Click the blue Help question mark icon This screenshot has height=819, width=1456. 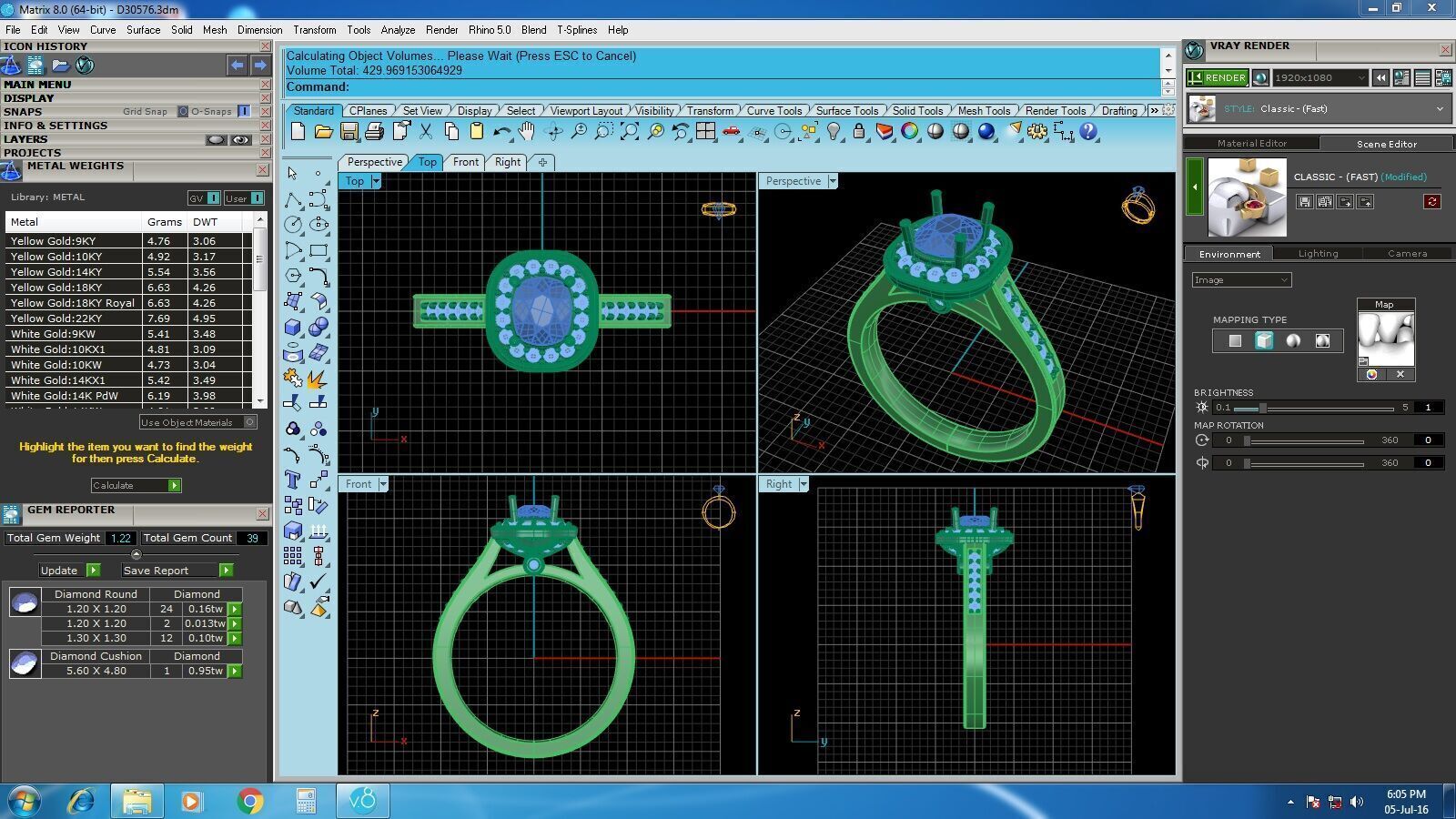[1087, 132]
